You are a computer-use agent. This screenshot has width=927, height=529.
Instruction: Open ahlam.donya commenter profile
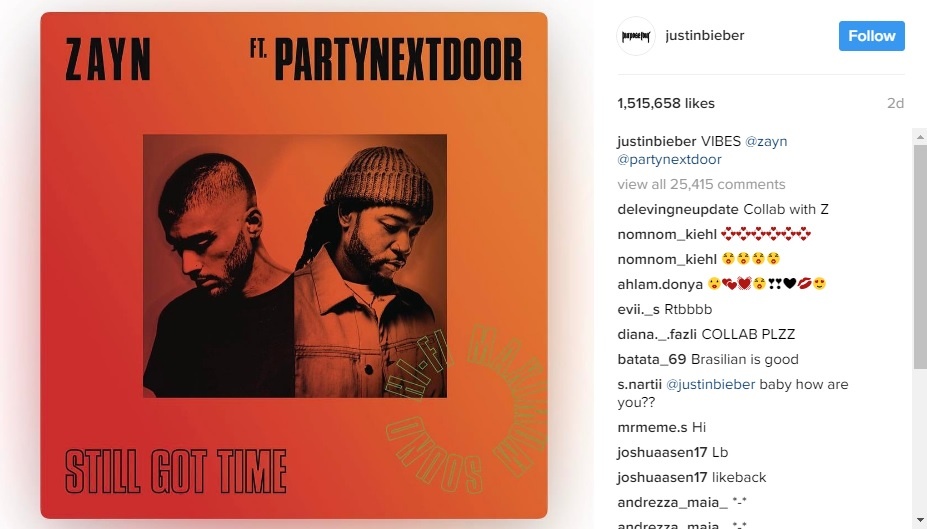point(660,284)
